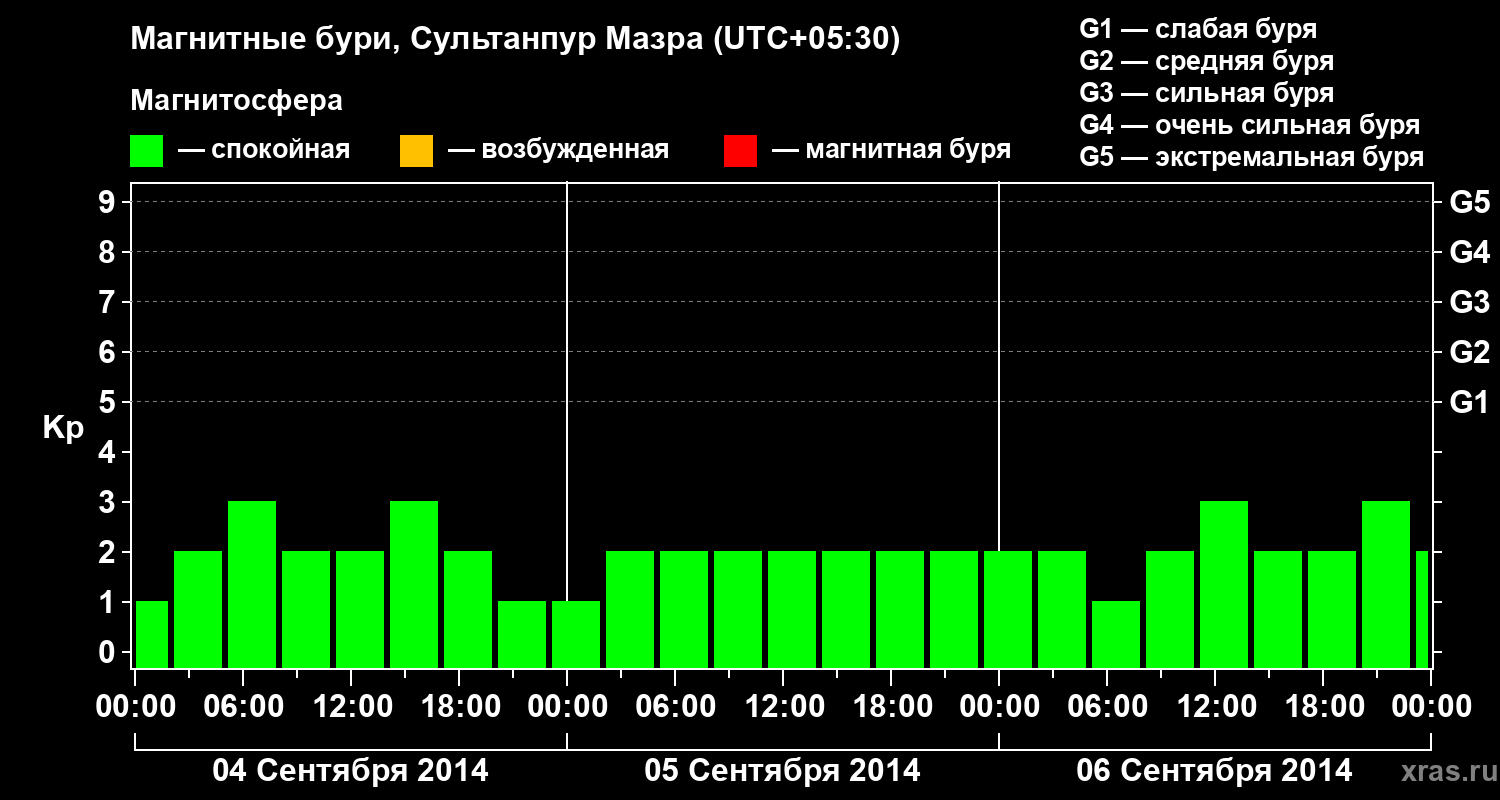Click the 'G5 — экстремальная буря' legend line
Screen dimensions: 1500x800
point(1252,157)
